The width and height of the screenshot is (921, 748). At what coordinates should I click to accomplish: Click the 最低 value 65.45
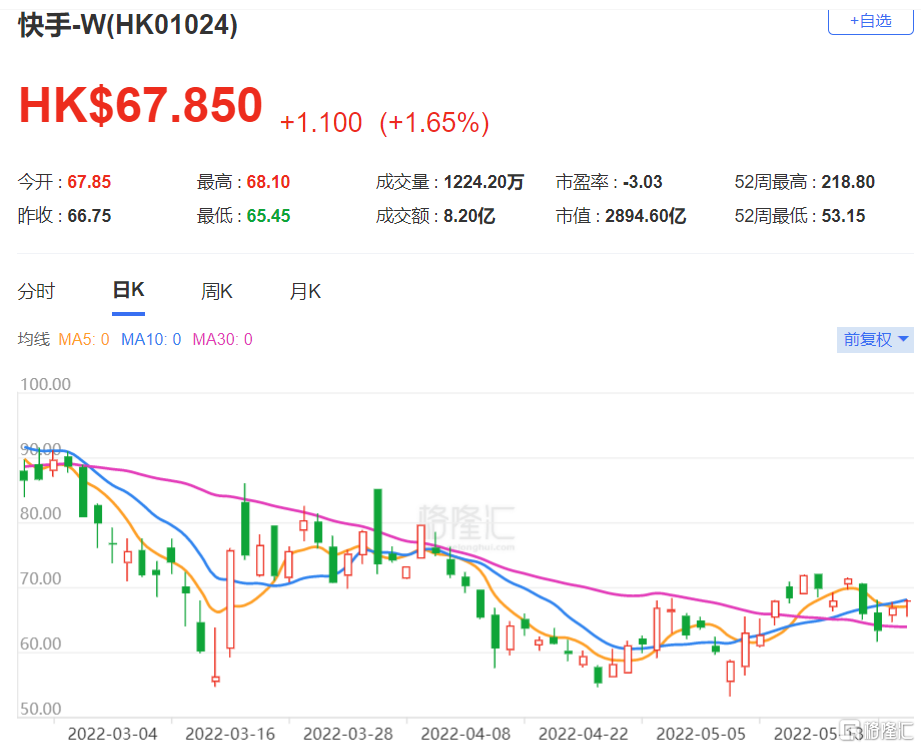[x=268, y=216]
